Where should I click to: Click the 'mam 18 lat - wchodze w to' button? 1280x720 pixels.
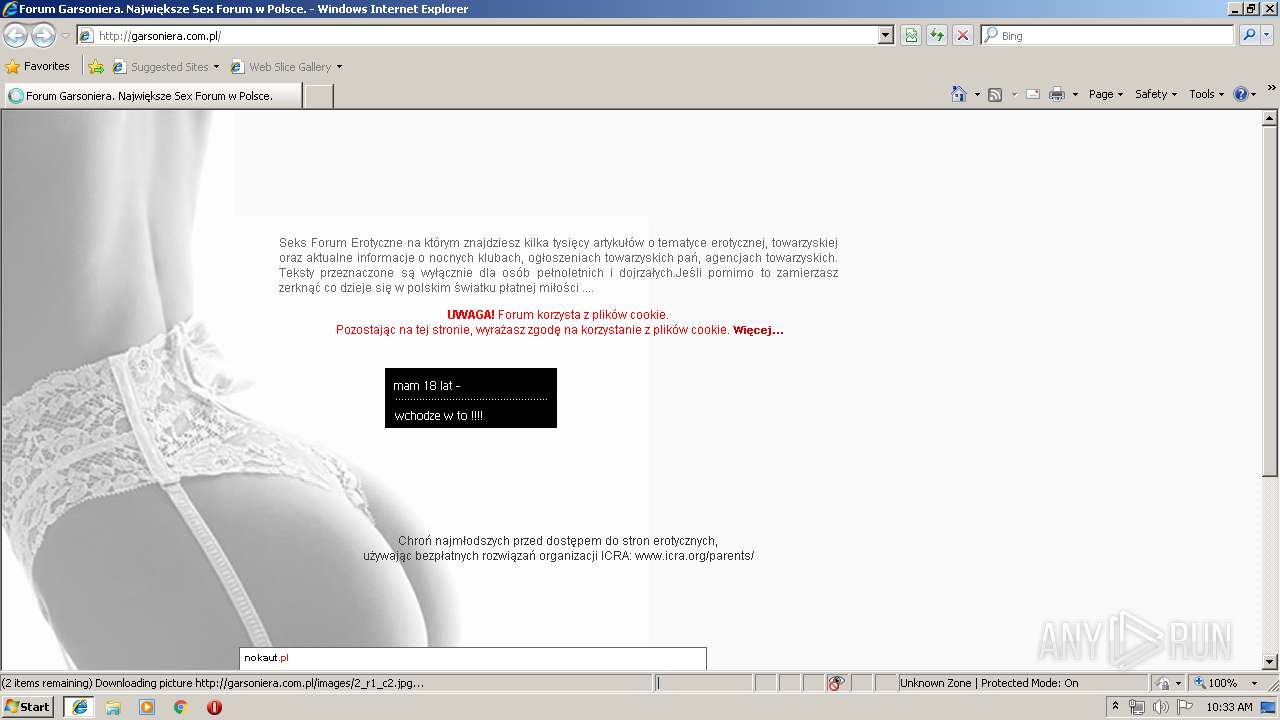[x=471, y=398]
